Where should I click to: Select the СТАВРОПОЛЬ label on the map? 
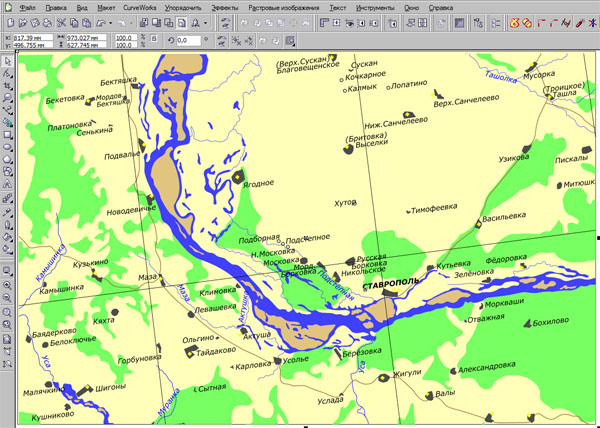click(x=391, y=283)
